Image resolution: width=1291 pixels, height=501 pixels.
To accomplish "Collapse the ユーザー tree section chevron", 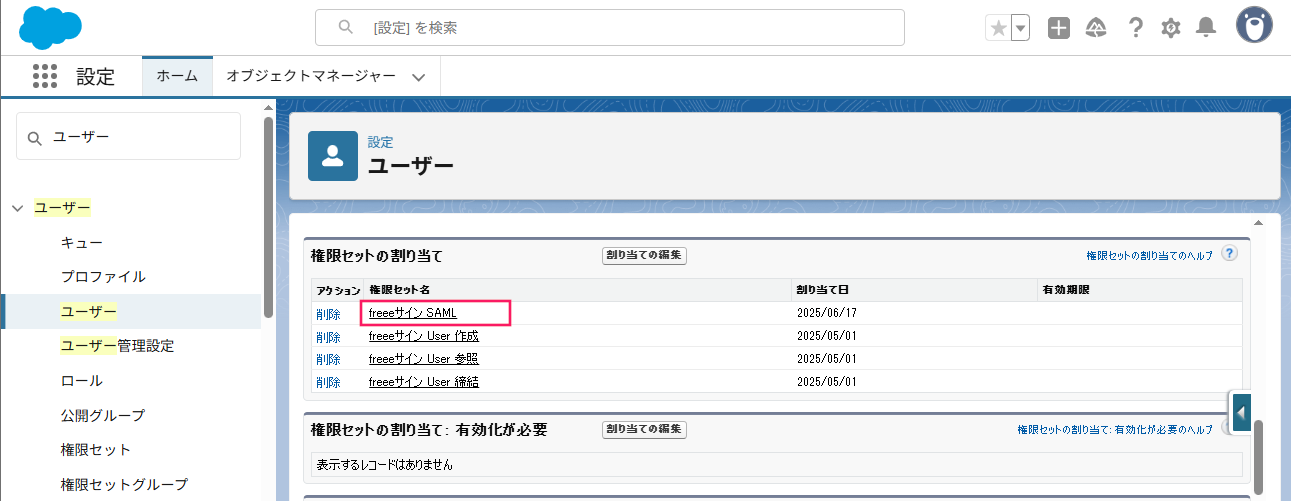I will 17,208.
